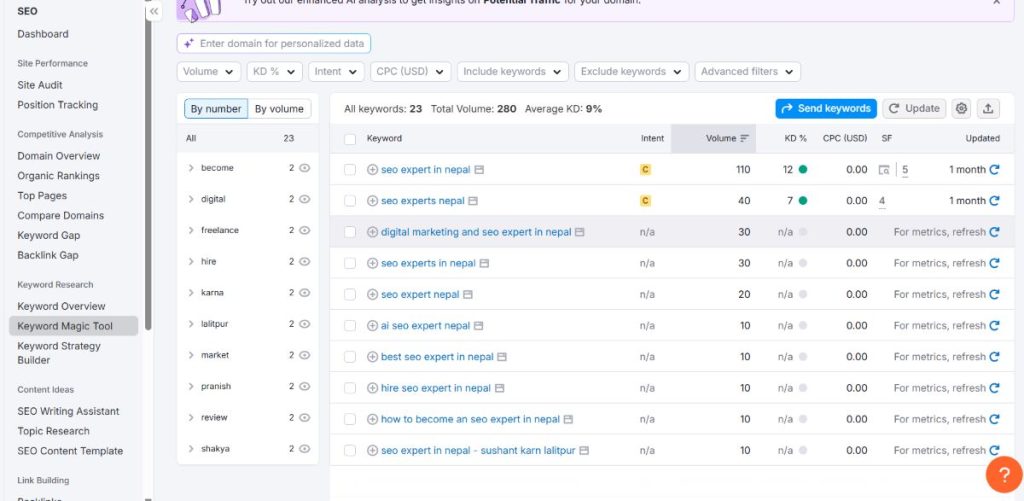Expand the digital keyword group
This screenshot has height=501, width=1024.
(x=191, y=199)
